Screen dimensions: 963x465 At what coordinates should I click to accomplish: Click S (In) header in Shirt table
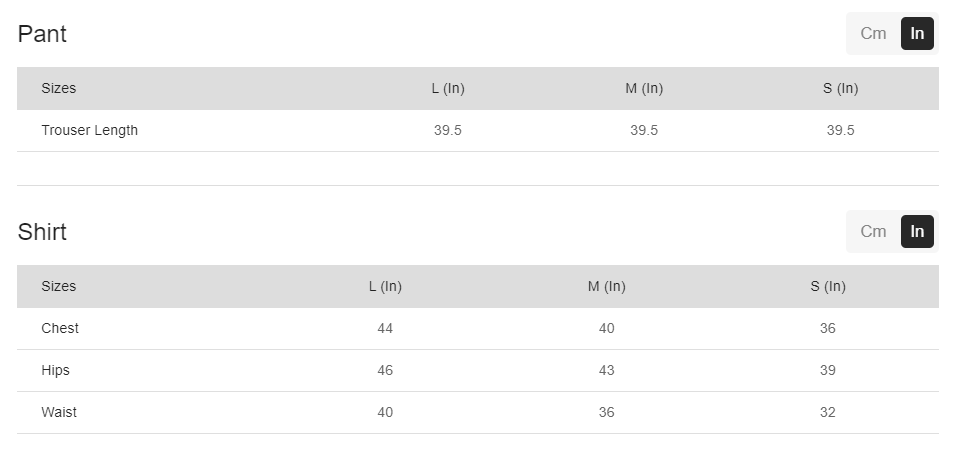[x=828, y=286]
